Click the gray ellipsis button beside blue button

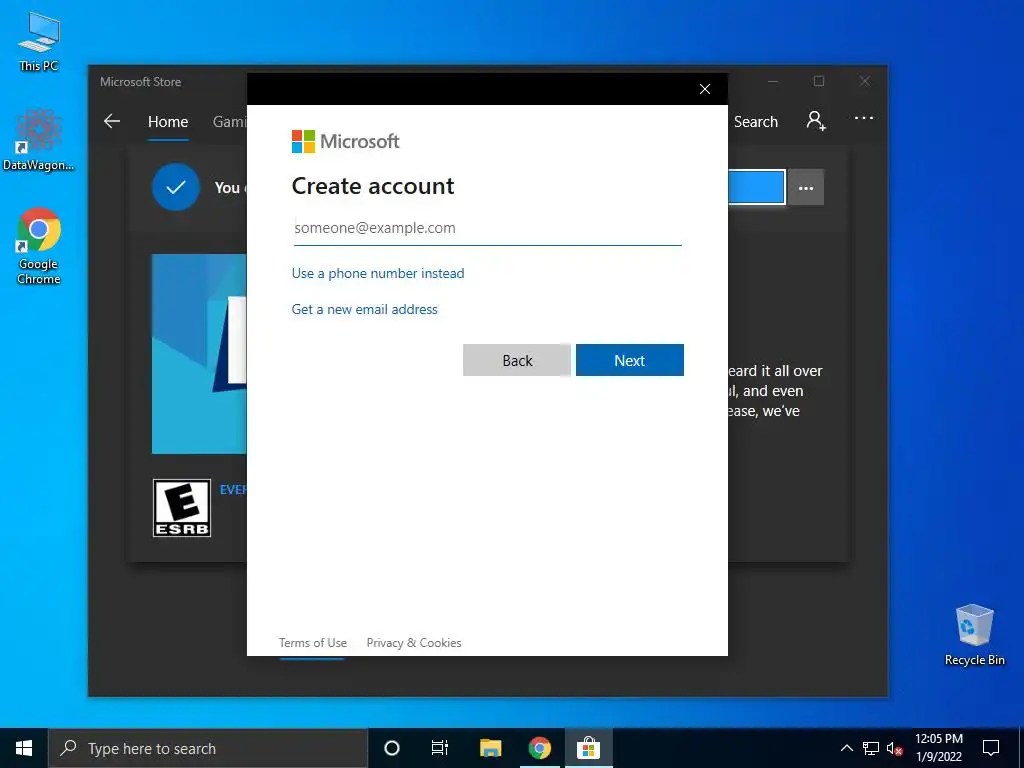806,188
